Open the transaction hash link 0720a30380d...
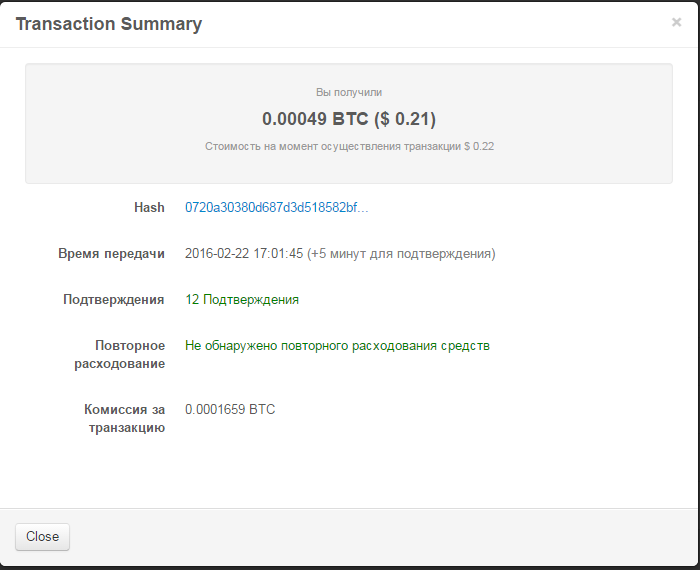Viewport: 700px width, 570px height. (x=277, y=208)
